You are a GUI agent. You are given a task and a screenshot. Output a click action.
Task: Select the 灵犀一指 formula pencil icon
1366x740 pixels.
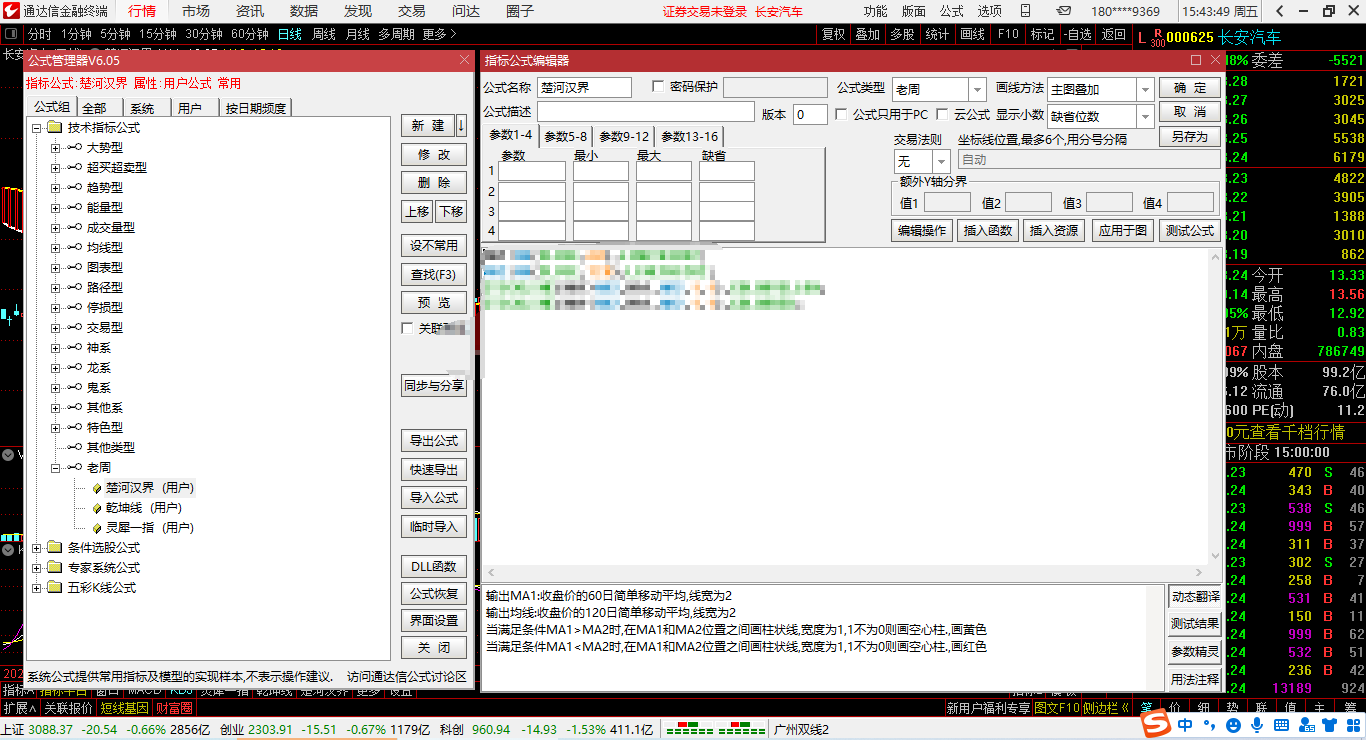[x=96, y=528]
